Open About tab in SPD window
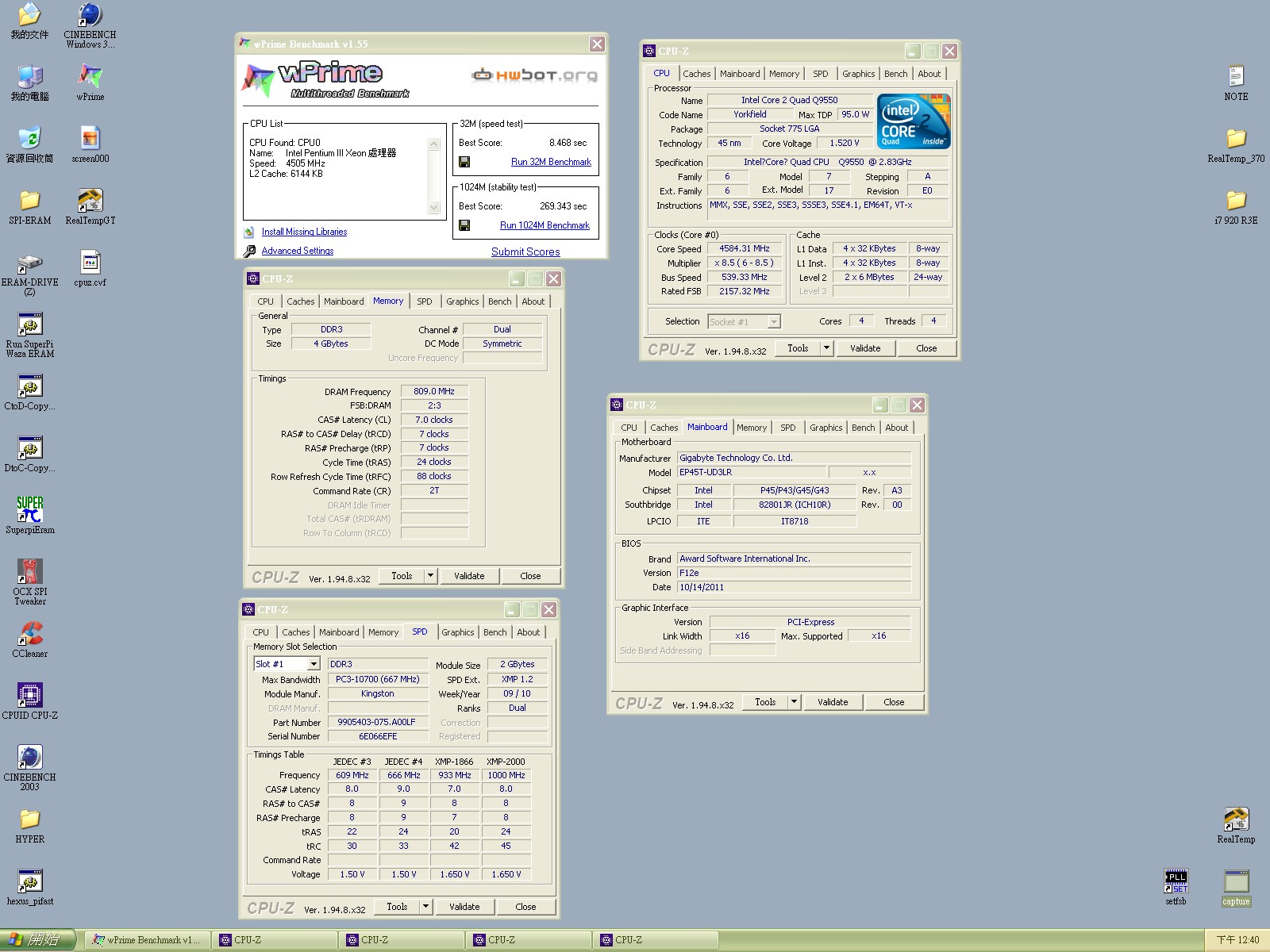The width and height of the screenshot is (1270, 952). pos(528,632)
